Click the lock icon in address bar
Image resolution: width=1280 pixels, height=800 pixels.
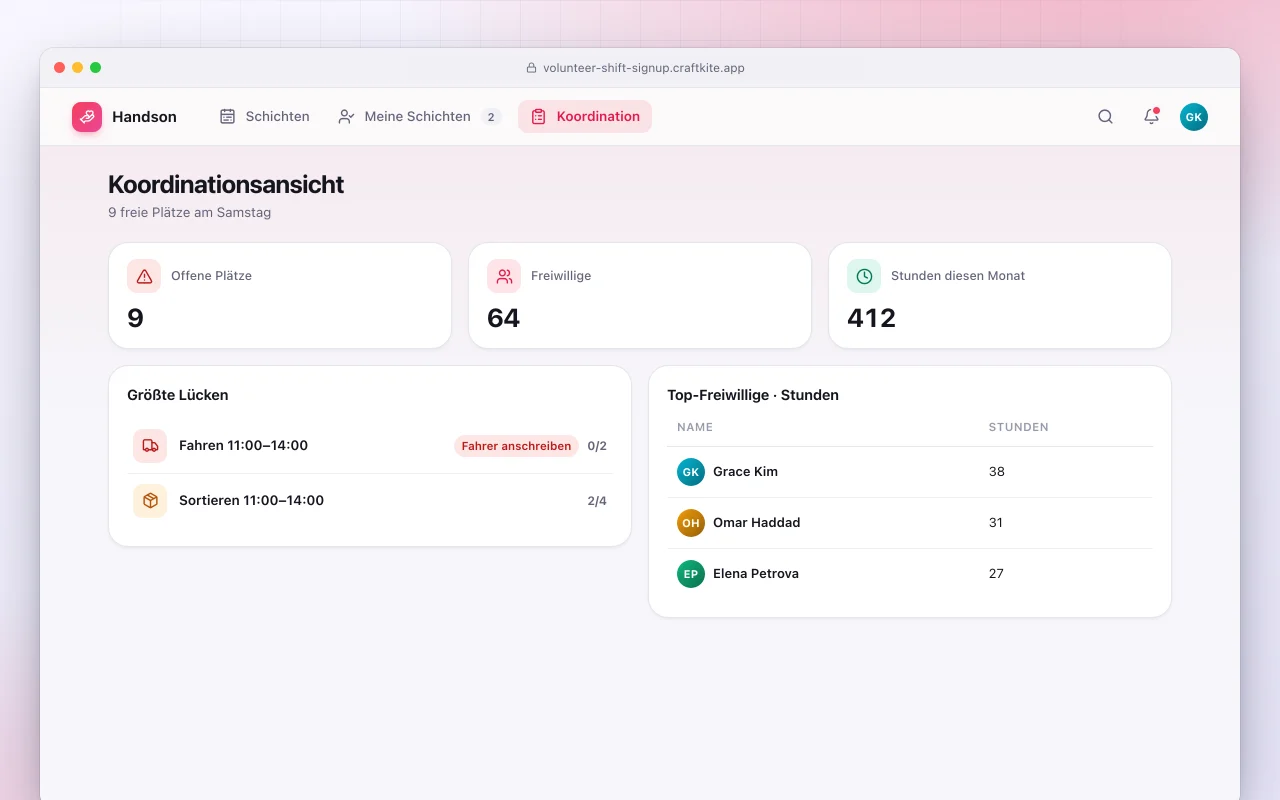click(532, 68)
